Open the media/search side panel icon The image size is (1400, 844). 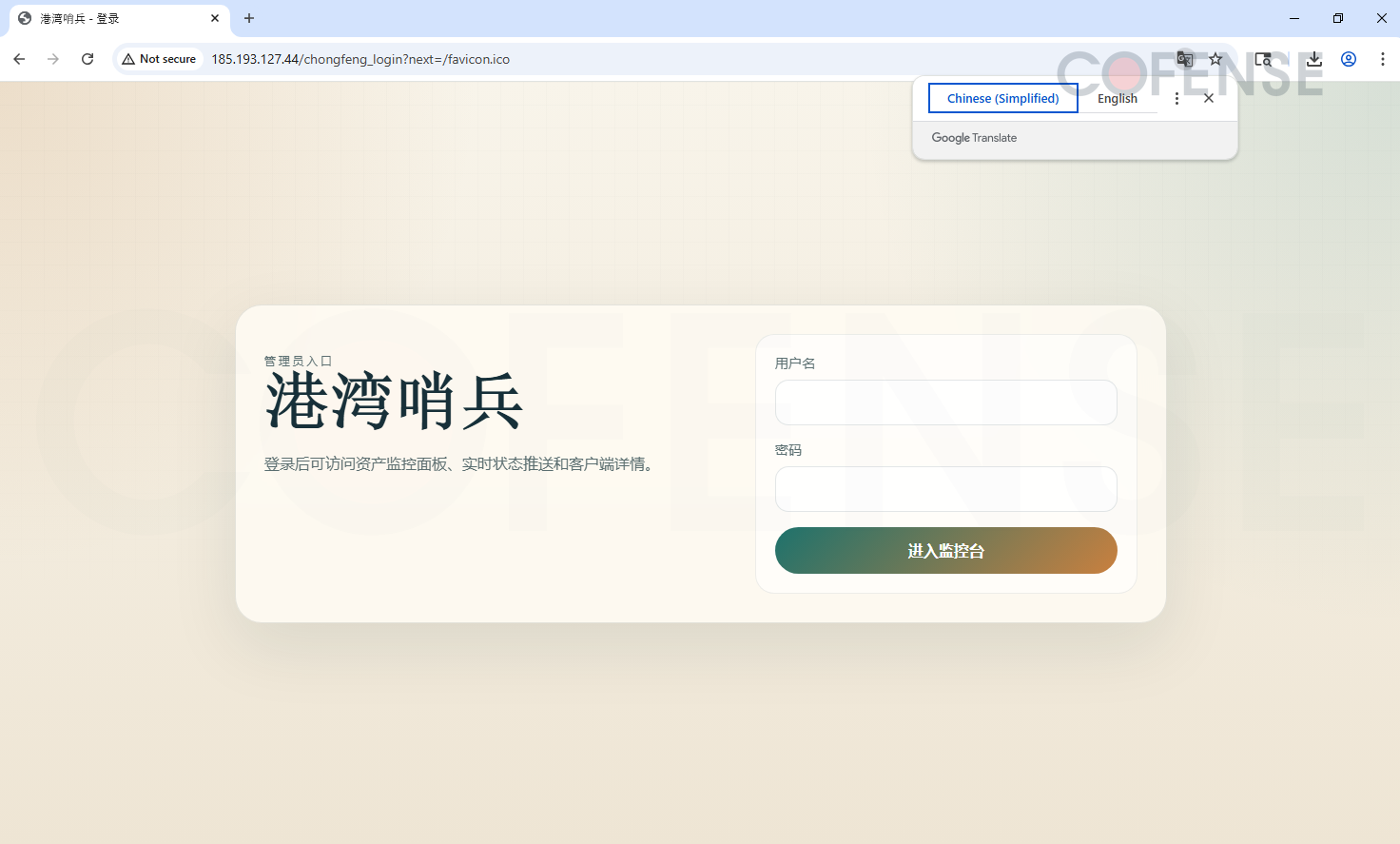(1263, 59)
